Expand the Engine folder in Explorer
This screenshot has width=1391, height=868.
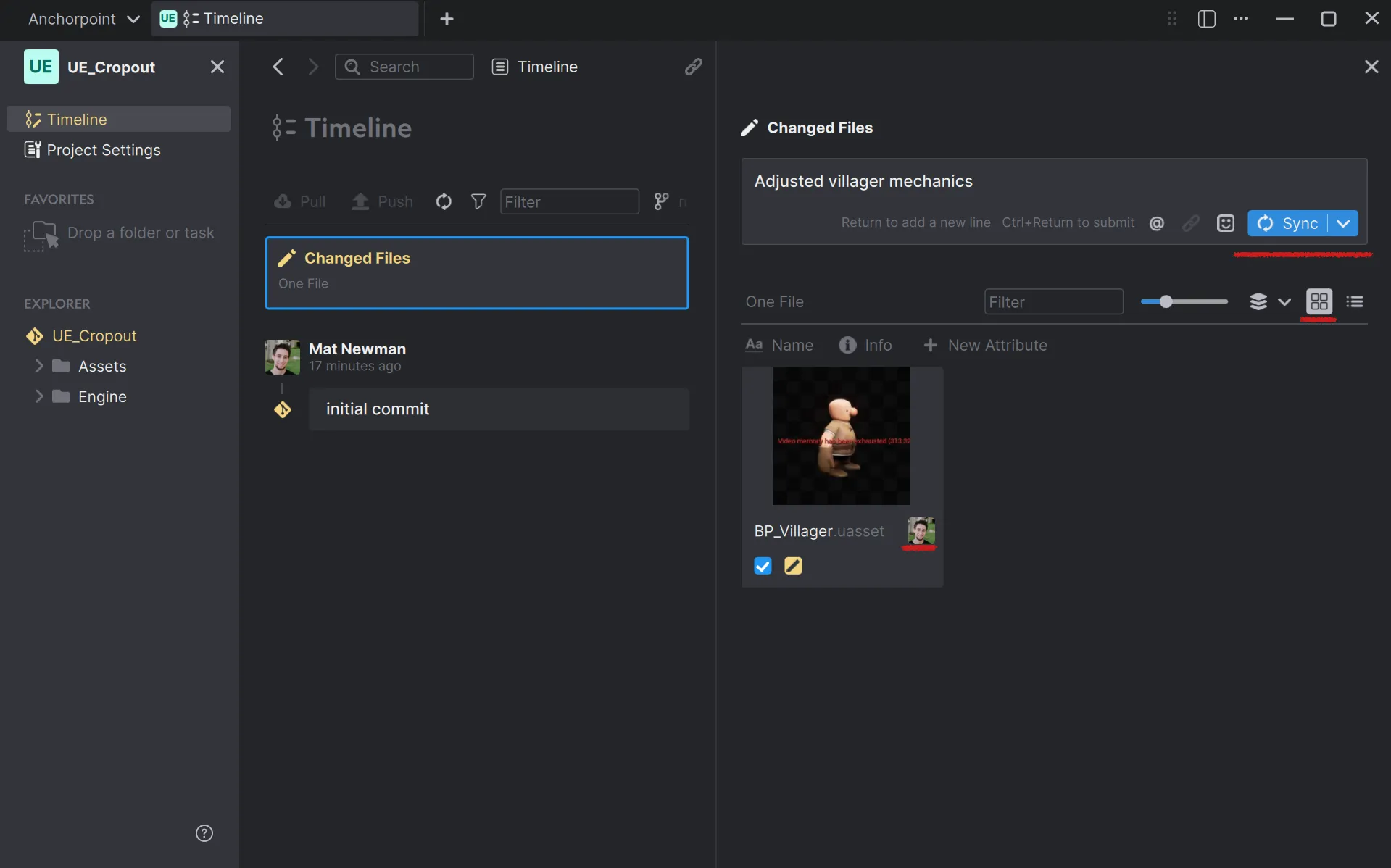coord(40,396)
